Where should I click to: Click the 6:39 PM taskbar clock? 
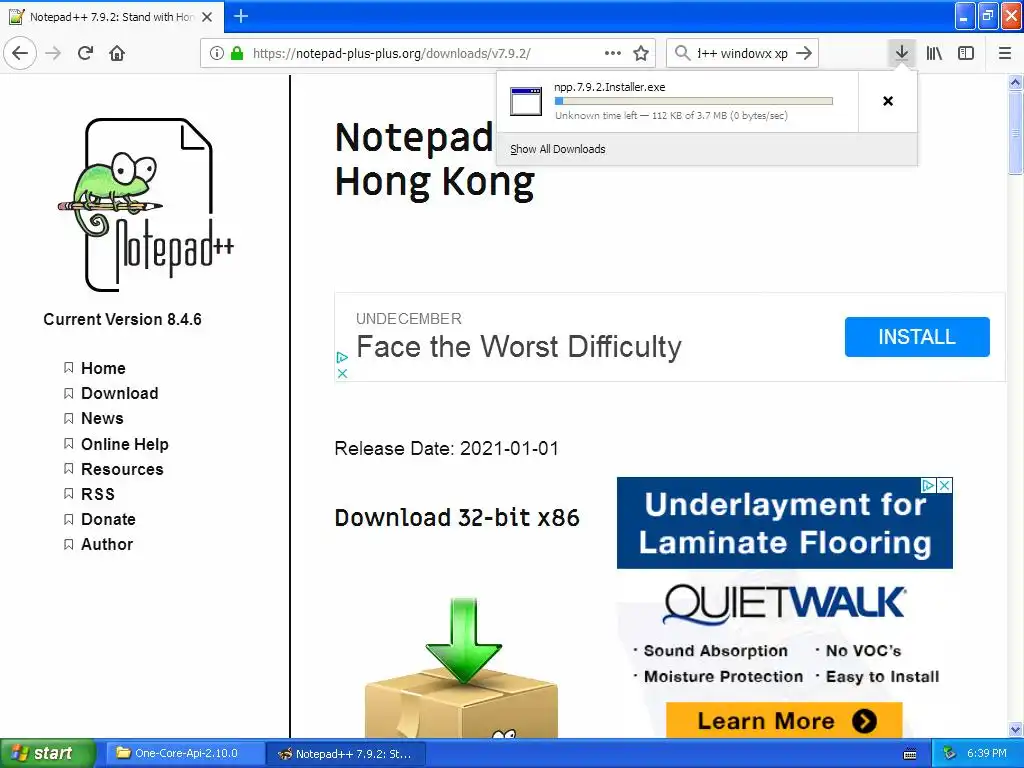click(987, 754)
